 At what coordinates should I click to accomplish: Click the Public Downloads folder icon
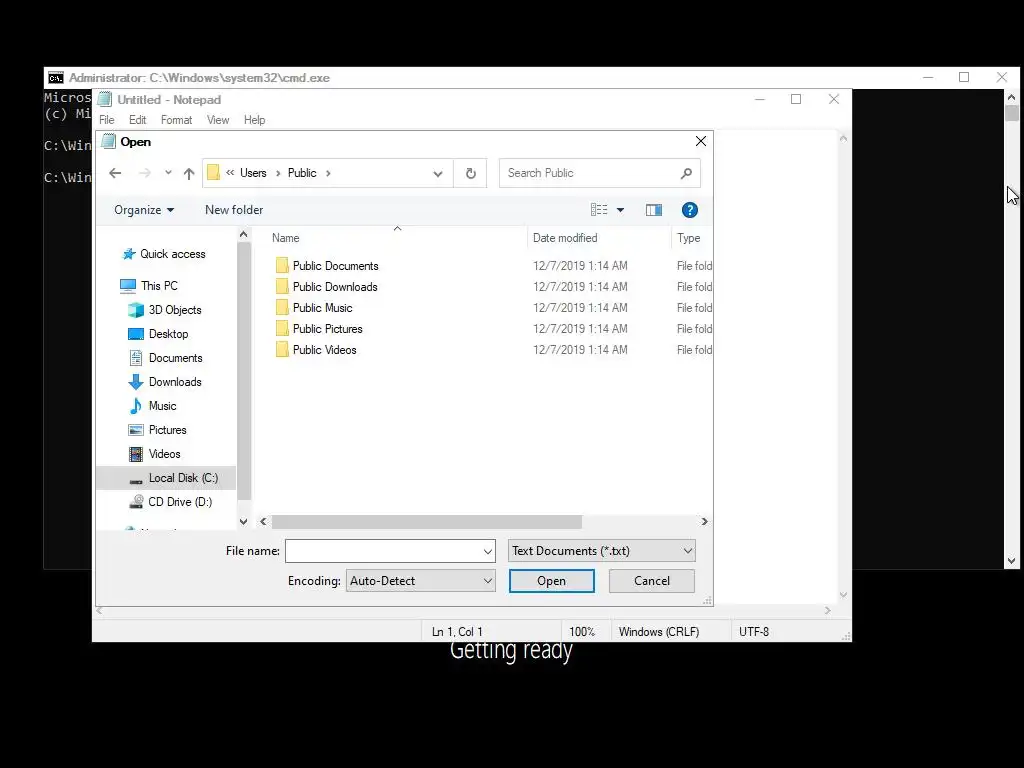coord(282,286)
